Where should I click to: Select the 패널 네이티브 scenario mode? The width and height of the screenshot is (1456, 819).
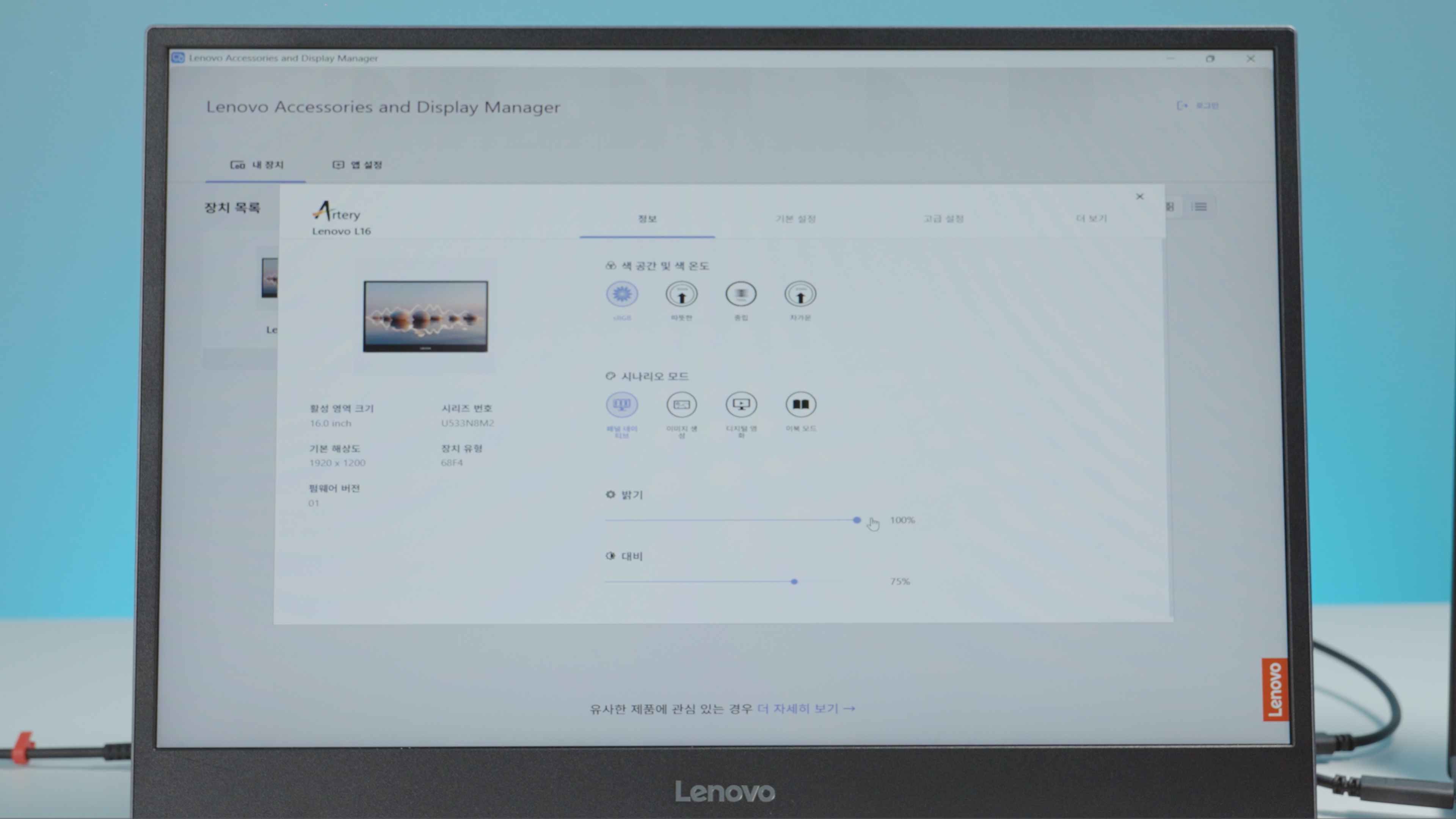(x=622, y=405)
